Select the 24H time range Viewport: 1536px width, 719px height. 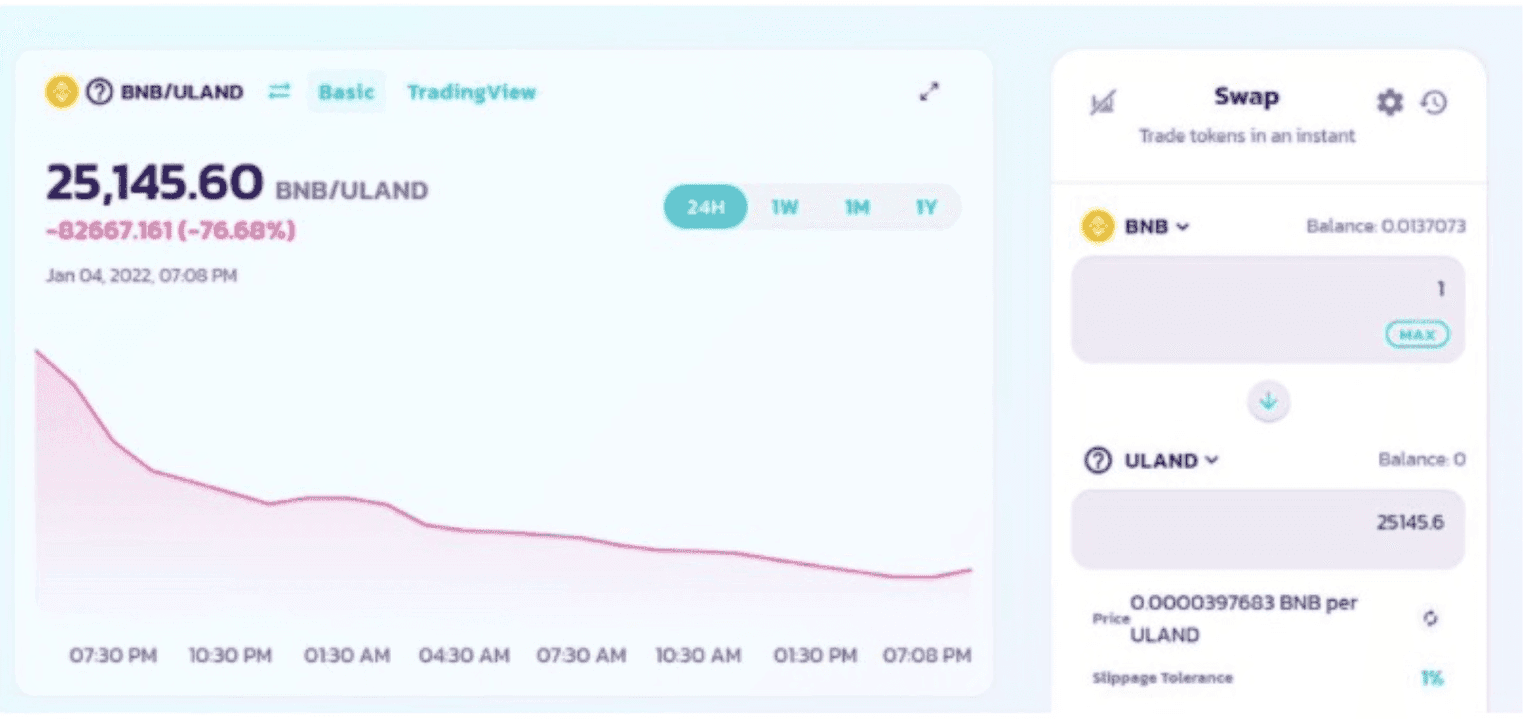point(705,207)
